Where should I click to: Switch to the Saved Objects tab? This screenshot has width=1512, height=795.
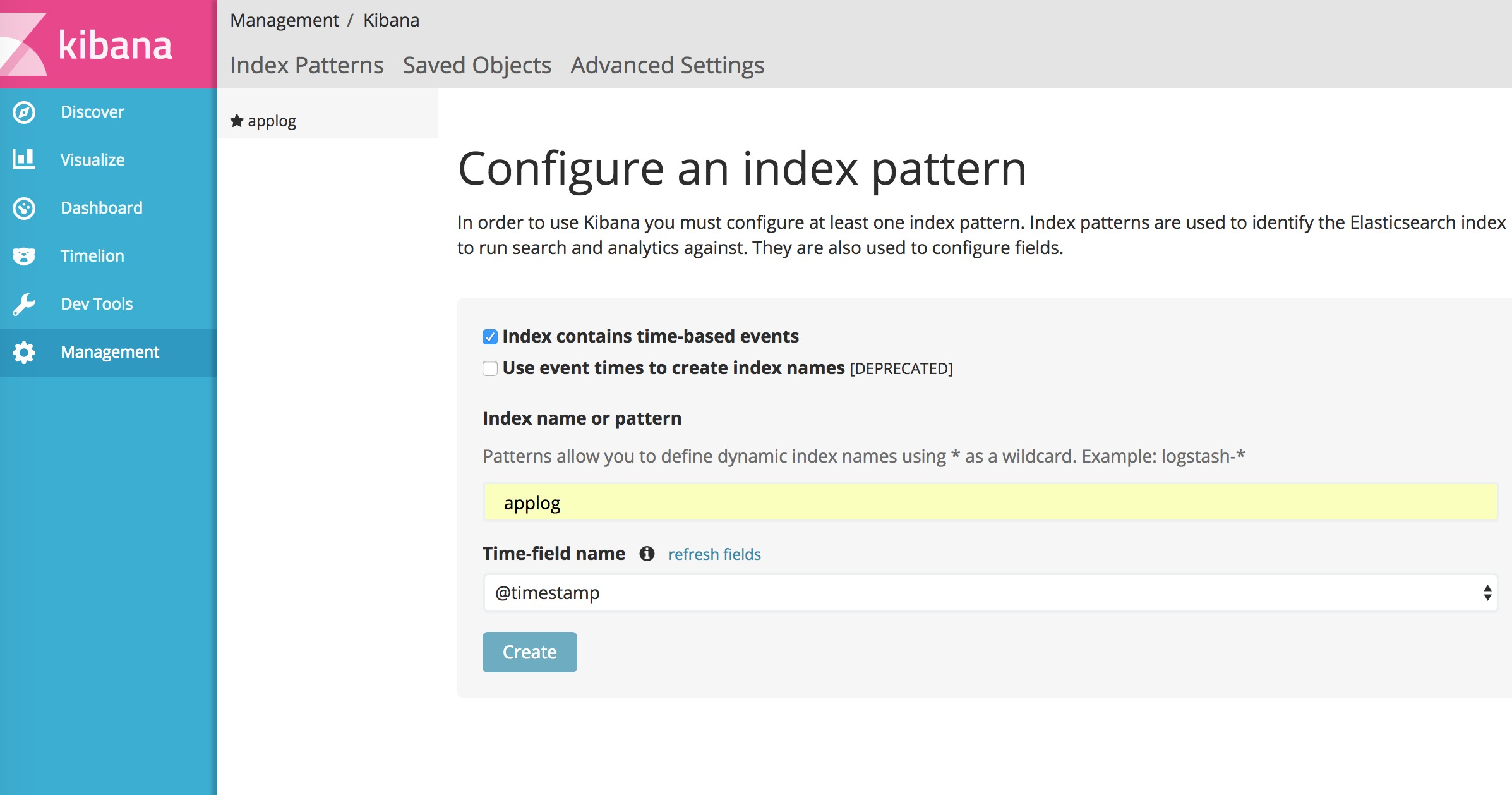click(477, 65)
